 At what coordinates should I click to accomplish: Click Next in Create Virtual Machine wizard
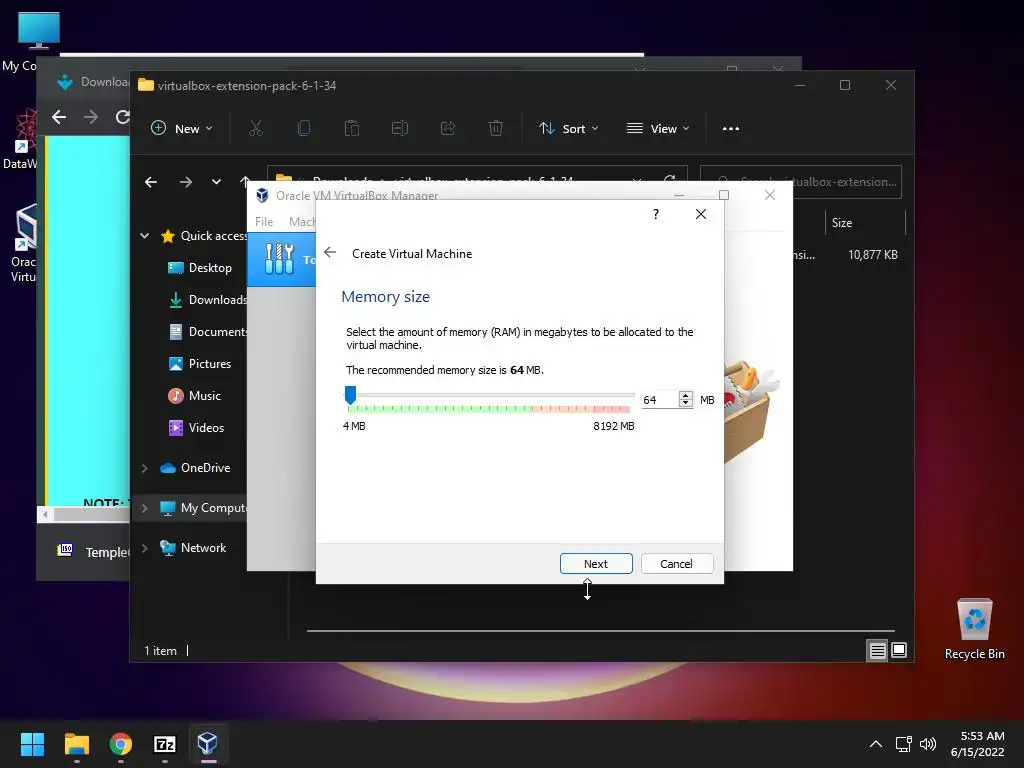click(x=596, y=564)
